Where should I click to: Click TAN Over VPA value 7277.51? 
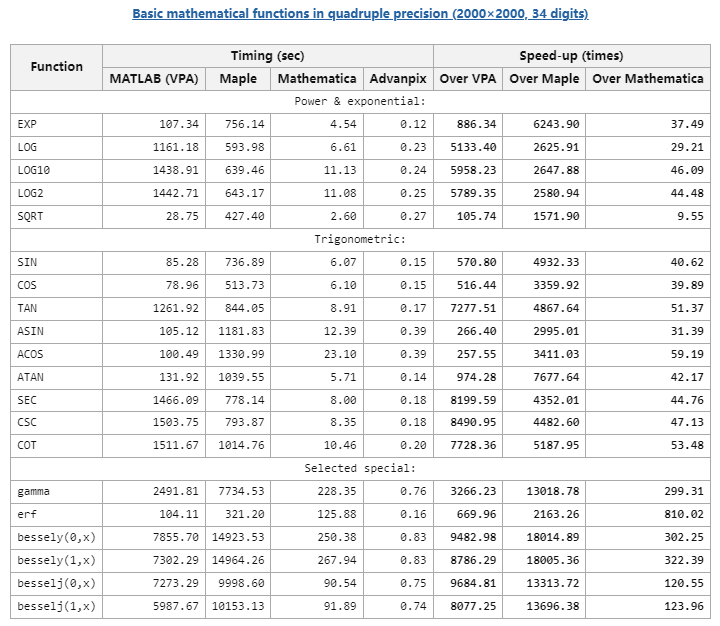(x=473, y=308)
